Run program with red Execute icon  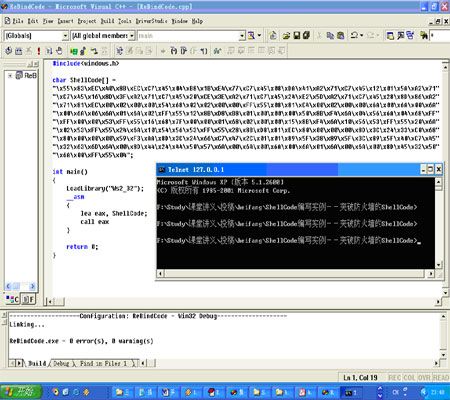39,51
